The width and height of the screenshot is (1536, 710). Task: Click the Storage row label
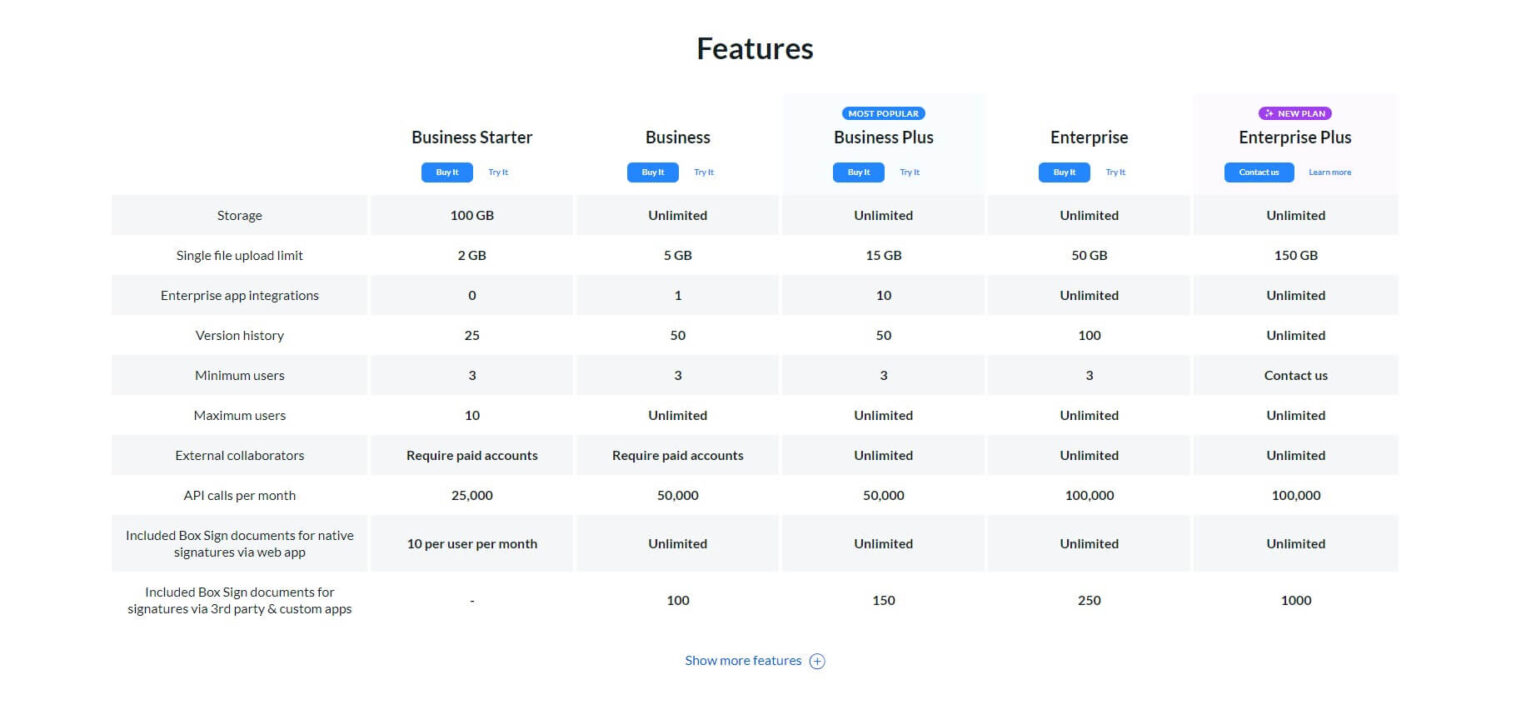click(239, 215)
